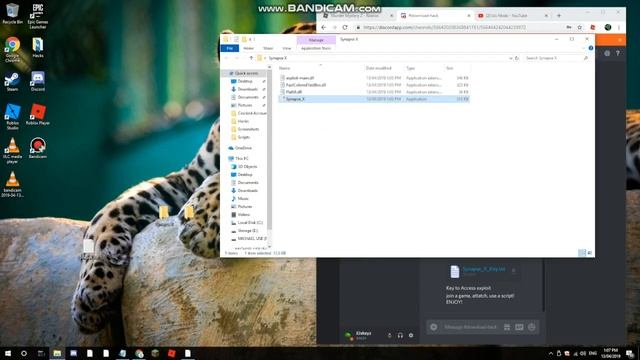The width and height of the screenshot is (640, 360).
Task: Click the Search Synapse X box
Action: 557,58
